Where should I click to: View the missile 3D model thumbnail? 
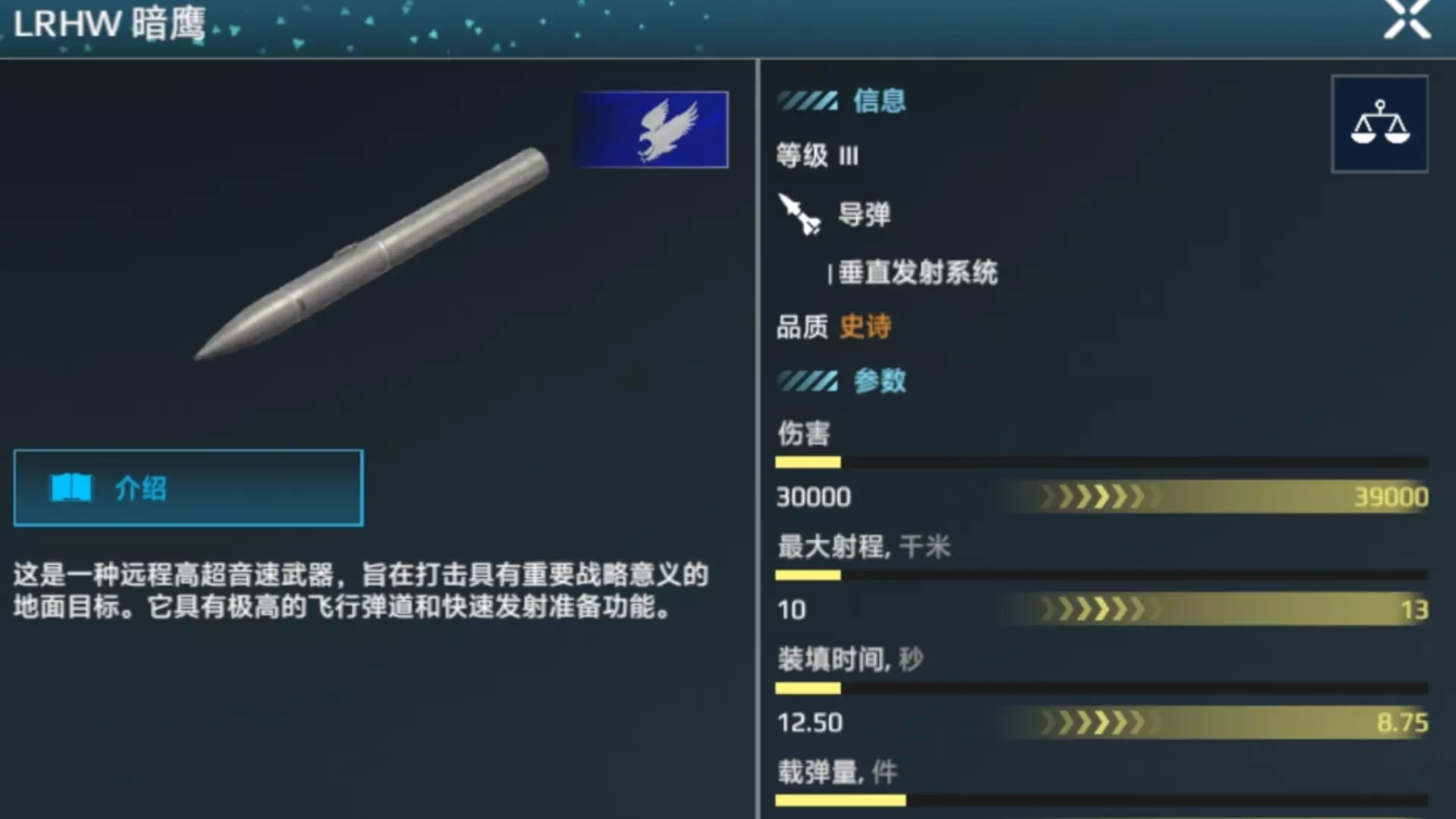372,253
